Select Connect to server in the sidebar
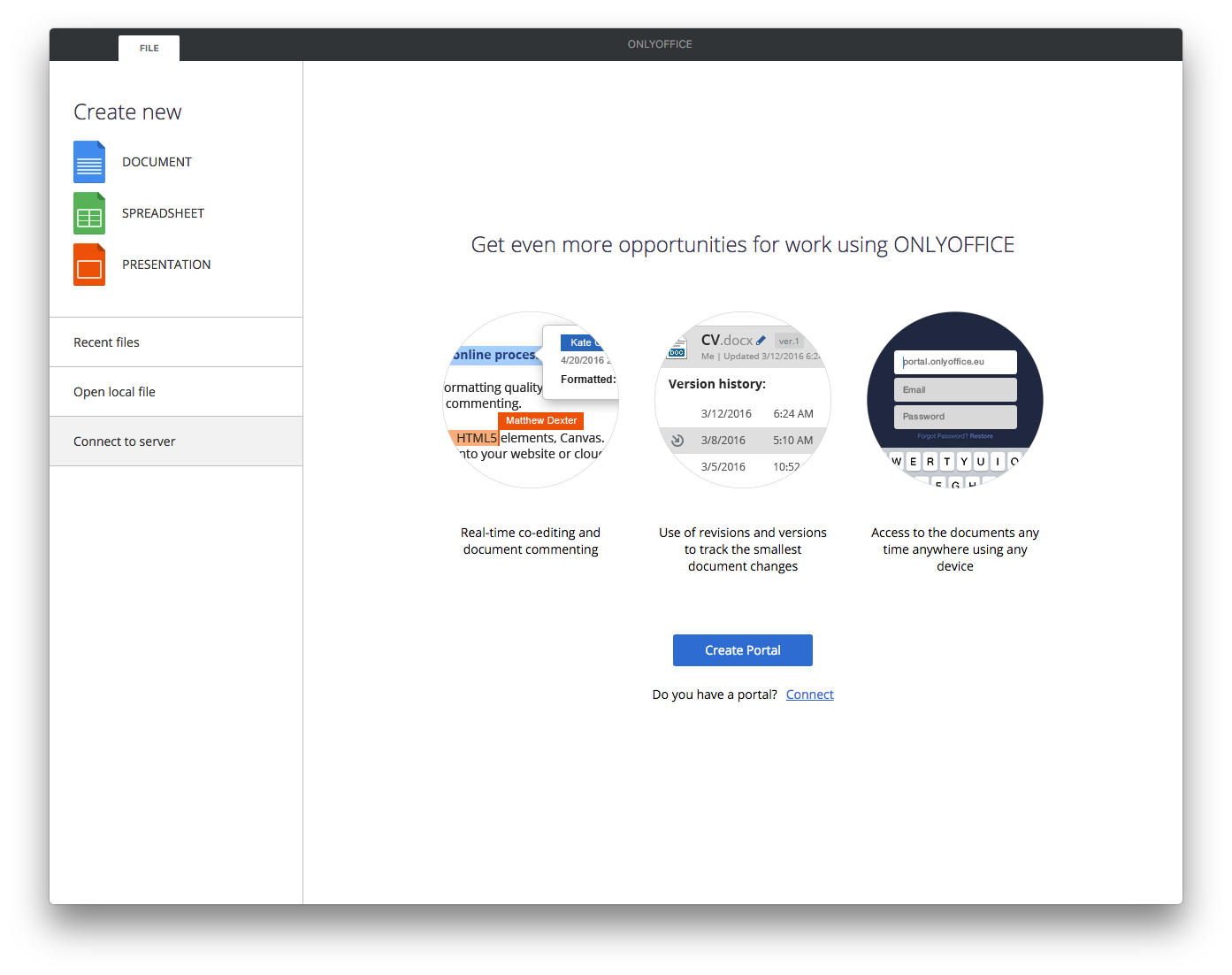1232x975 pixels. (124, 441)
